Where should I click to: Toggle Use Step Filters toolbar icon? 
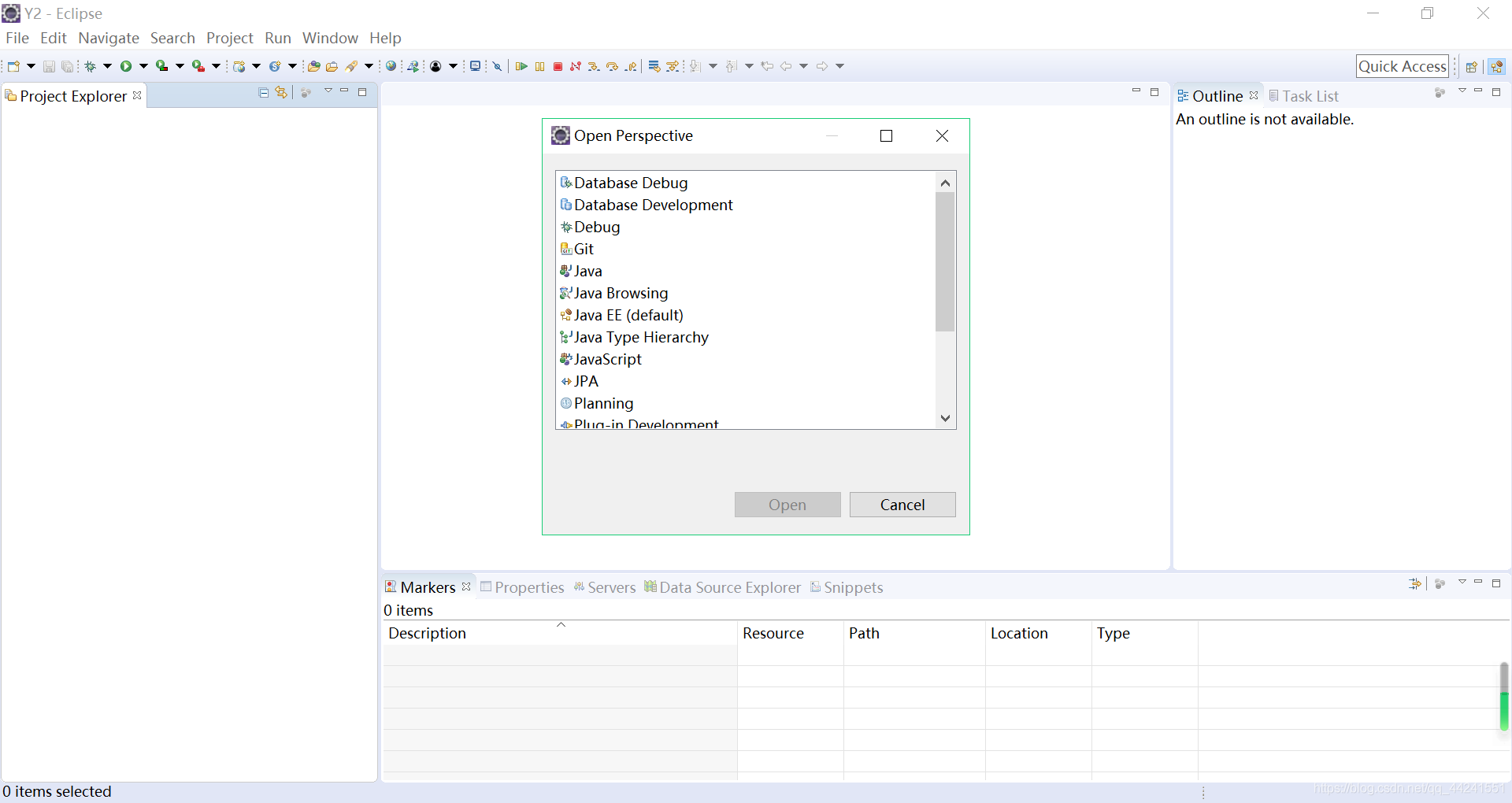[x=673, y=66]
